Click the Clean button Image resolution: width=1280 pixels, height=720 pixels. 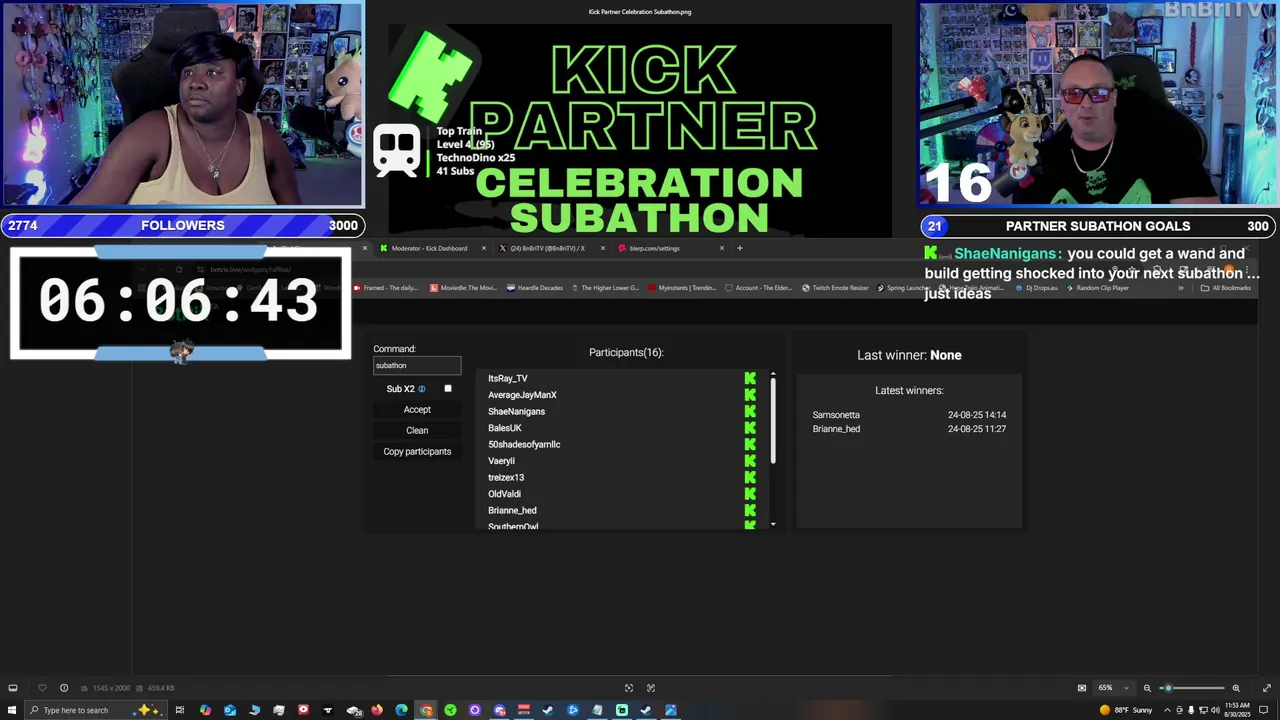click(417, 430)
